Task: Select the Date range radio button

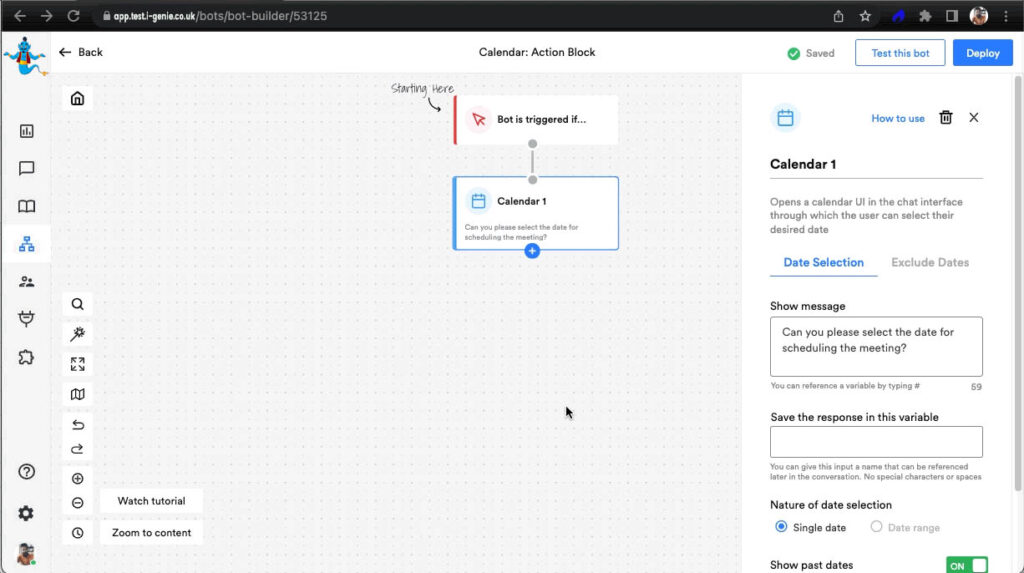Action: click(876, 527)
